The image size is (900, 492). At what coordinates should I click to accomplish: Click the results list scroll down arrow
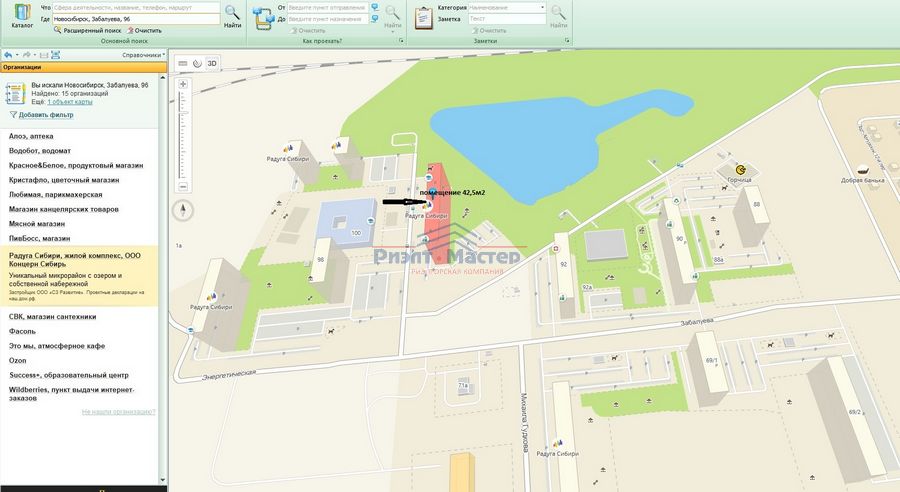[x=162, y=480]
